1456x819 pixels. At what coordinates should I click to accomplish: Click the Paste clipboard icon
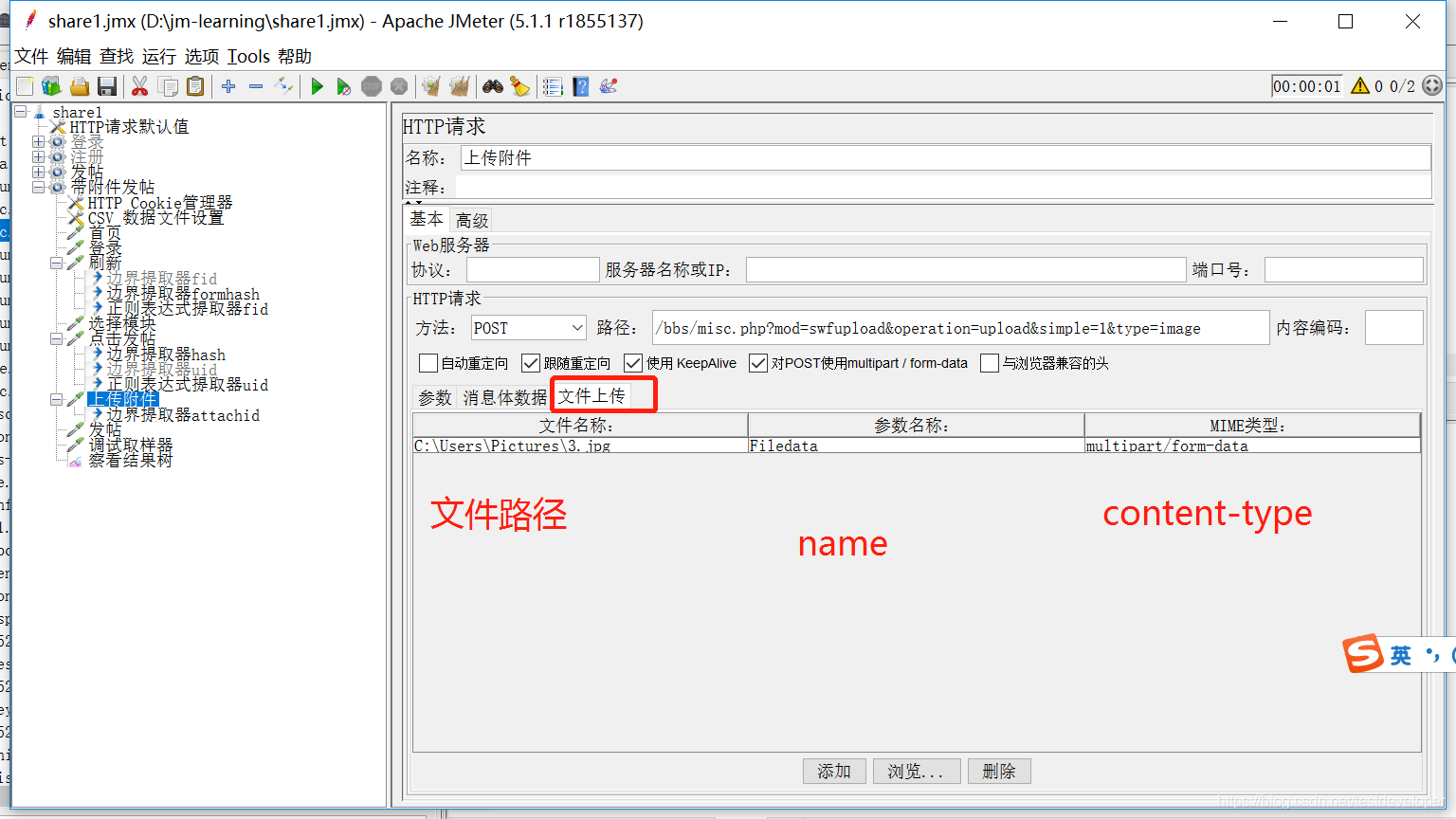[x=195, y=86]
